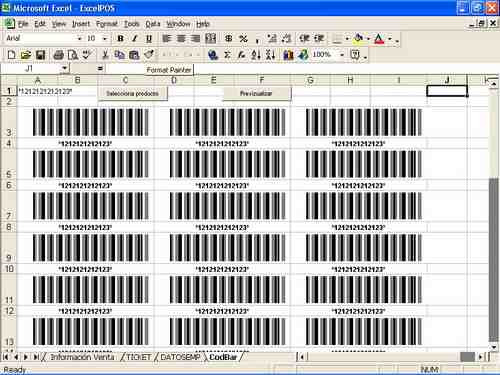Open Office Assistant help
Screen dimensions: 500x375
click(356, 55)
